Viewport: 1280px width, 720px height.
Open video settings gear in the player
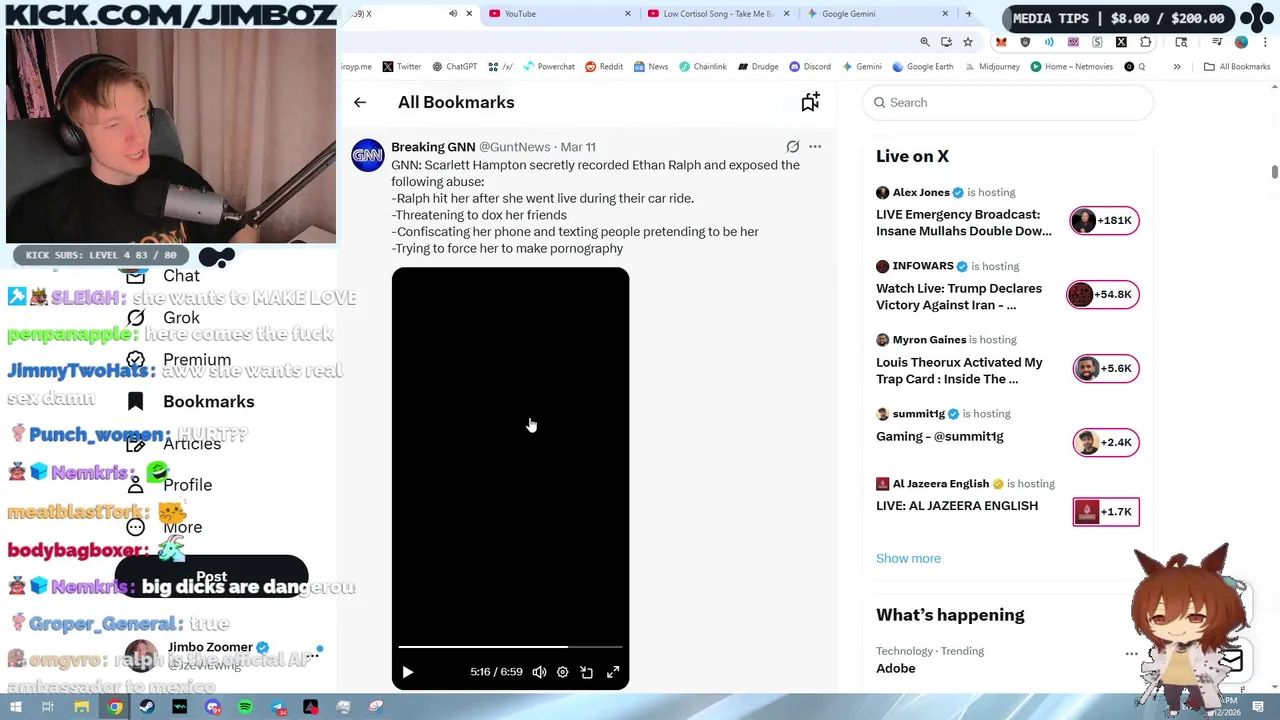pyautogui.click(x=563, y=672)
